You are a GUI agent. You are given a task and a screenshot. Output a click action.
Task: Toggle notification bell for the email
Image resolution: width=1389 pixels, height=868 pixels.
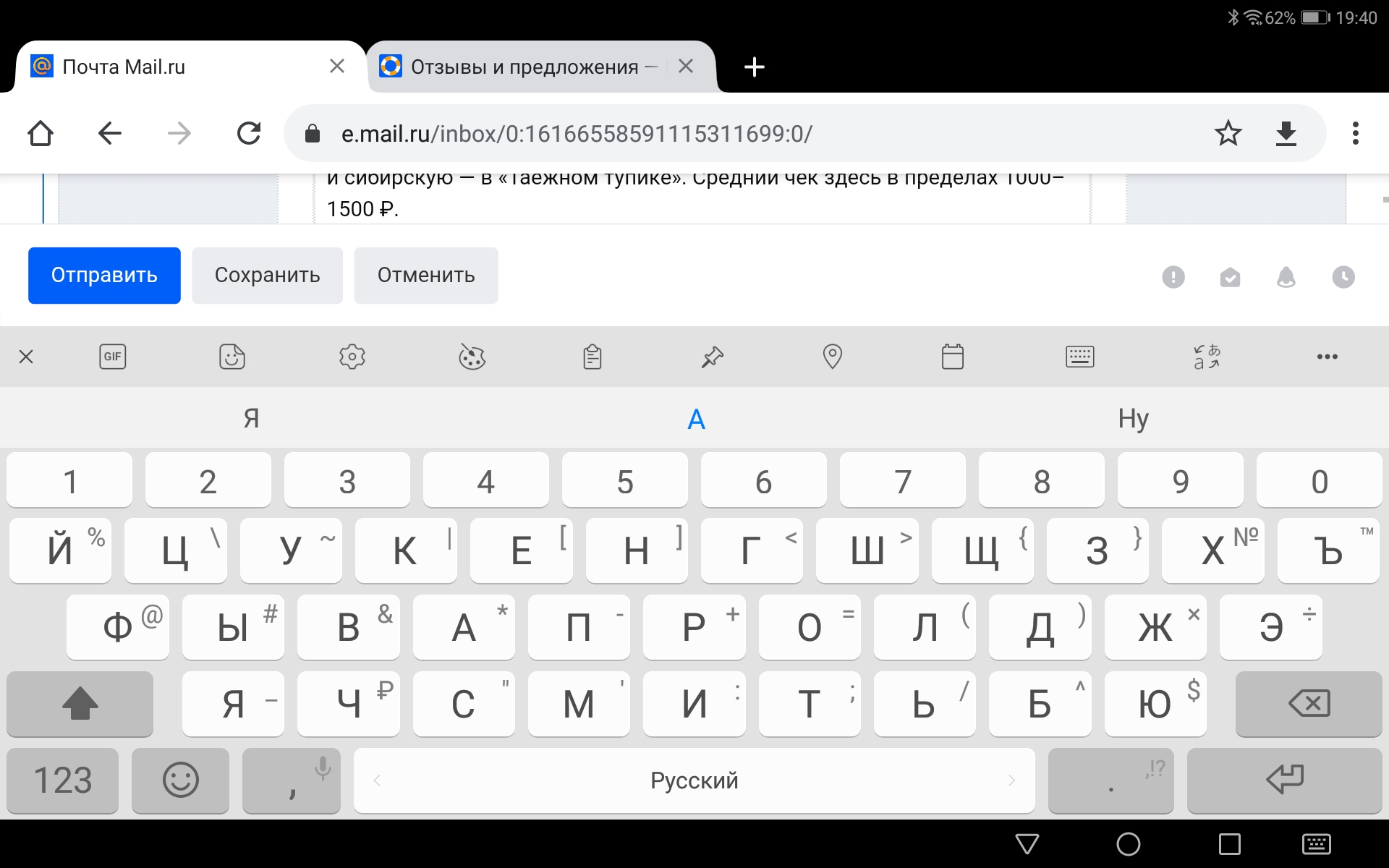(x=1286, y=277)
